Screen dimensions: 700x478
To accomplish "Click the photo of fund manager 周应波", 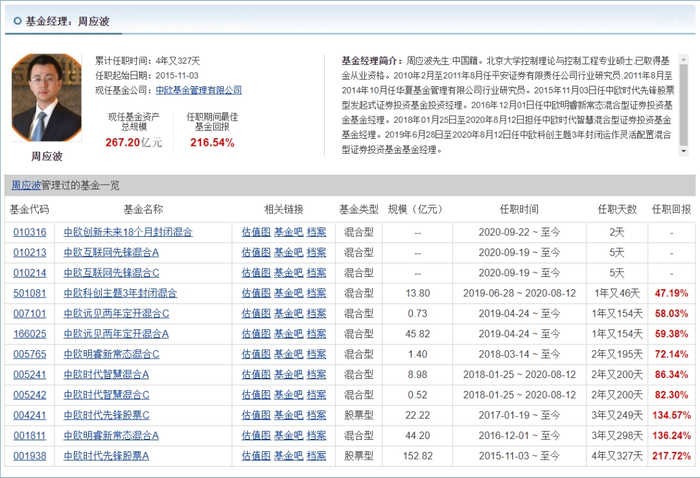I will [x=46, y=102].
